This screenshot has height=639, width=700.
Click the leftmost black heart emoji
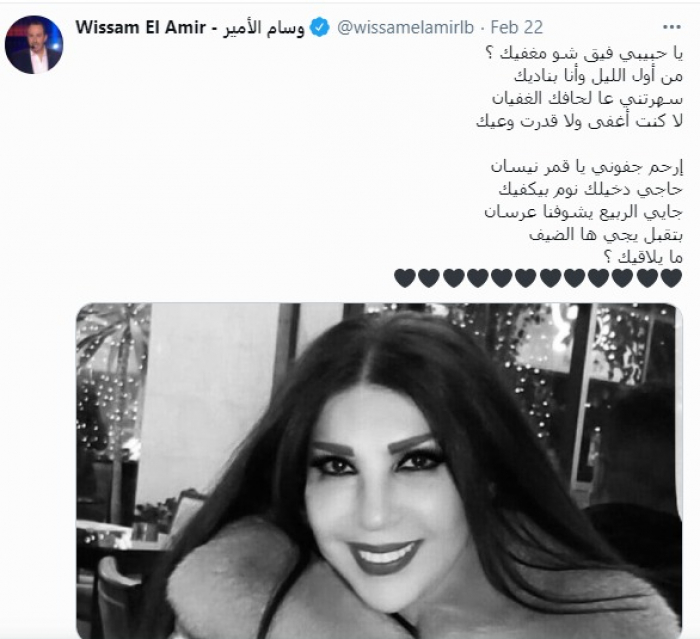point(405,278)
